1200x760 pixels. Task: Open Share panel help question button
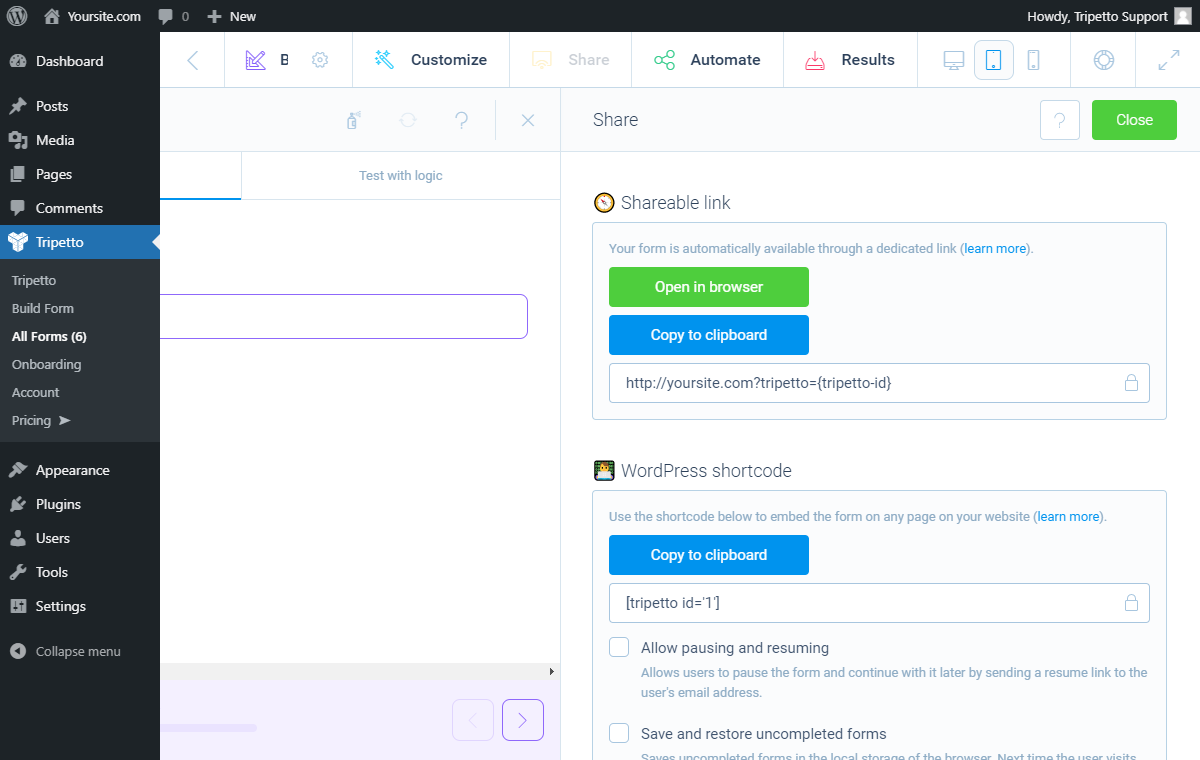1060,120
